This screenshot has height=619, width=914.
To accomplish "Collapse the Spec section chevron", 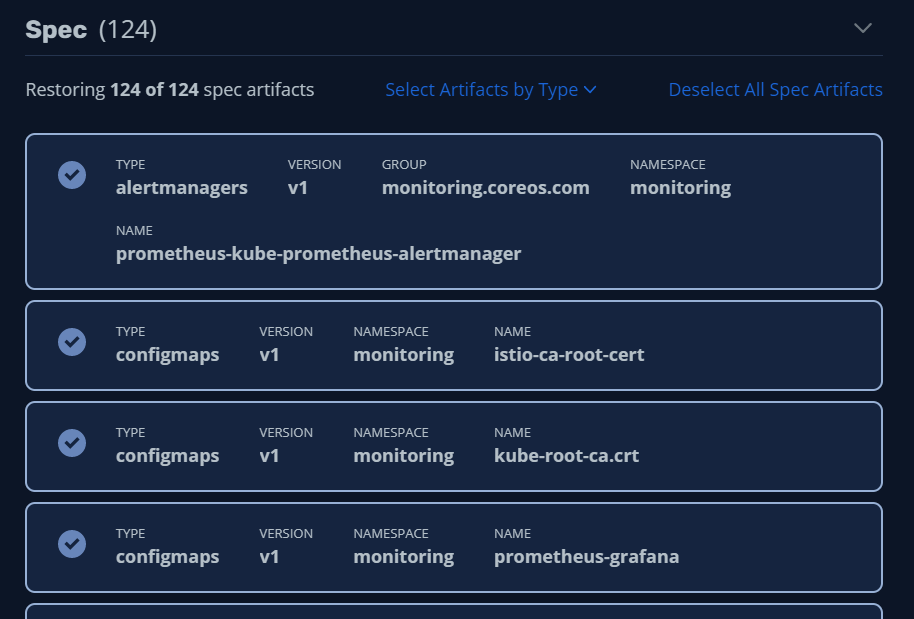I will click(x=863, y=28).
